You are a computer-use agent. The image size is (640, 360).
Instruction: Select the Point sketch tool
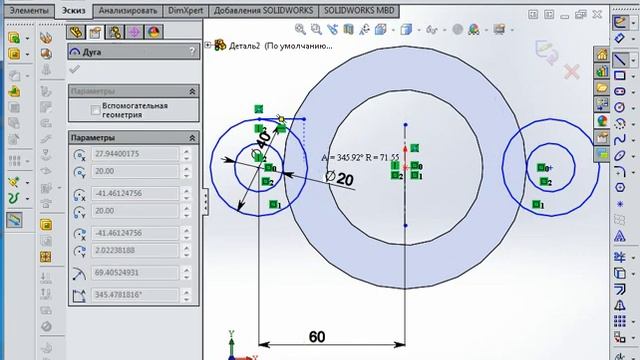coord(620,204)
